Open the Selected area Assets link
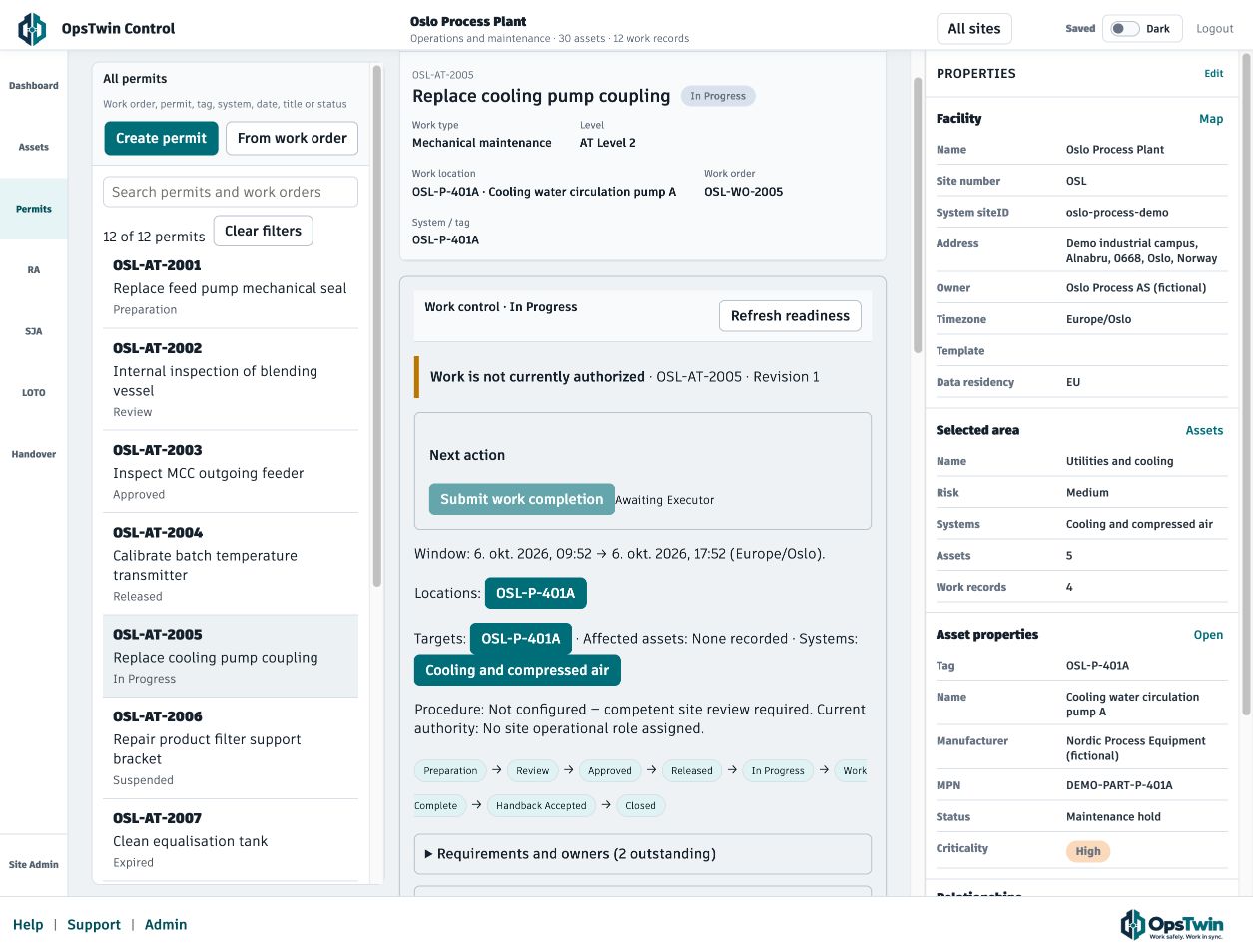 pyautogui.click(x=1204, y=431)
